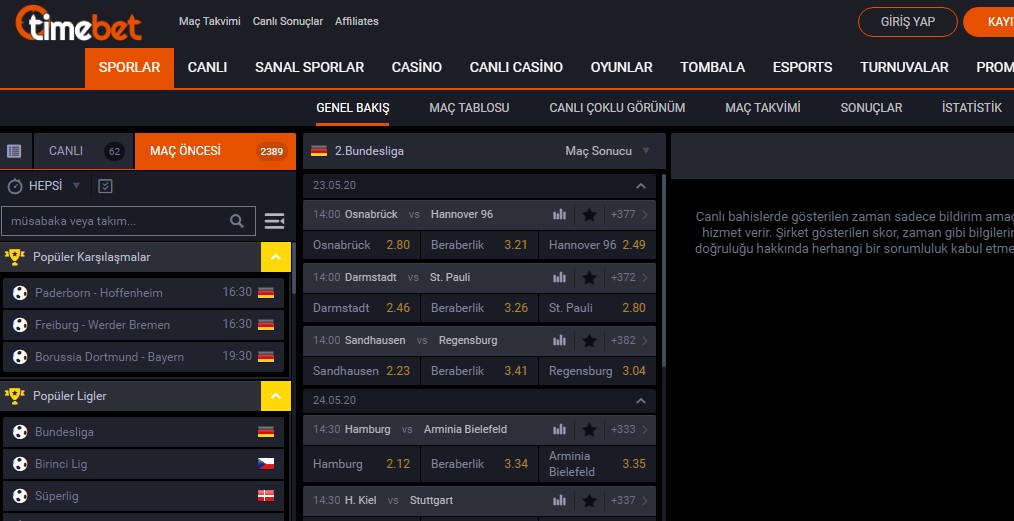
Task: Click the match list vertical scrollbar
Action: pos(663,271)
